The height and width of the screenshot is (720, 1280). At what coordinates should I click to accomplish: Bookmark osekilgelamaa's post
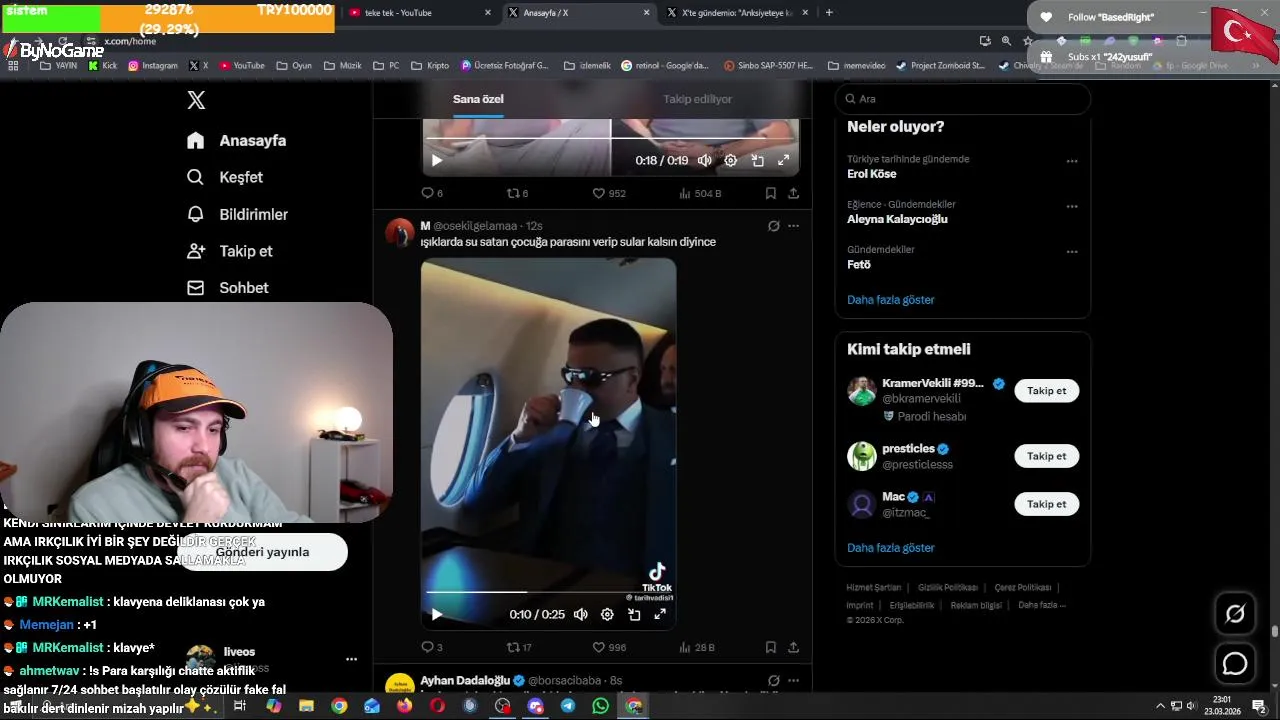pyautogui.click(x=770, y=647)
